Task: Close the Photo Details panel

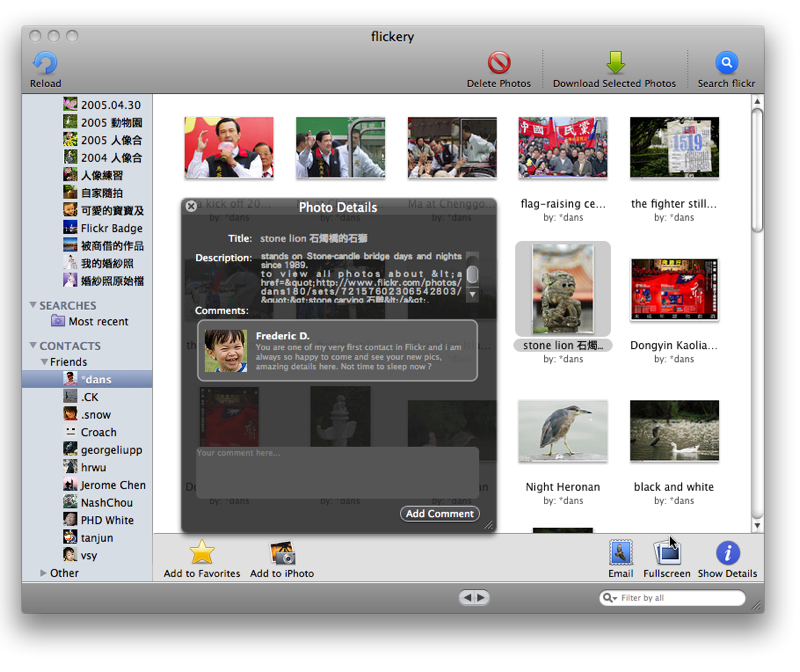Action: tap(191, 206)
